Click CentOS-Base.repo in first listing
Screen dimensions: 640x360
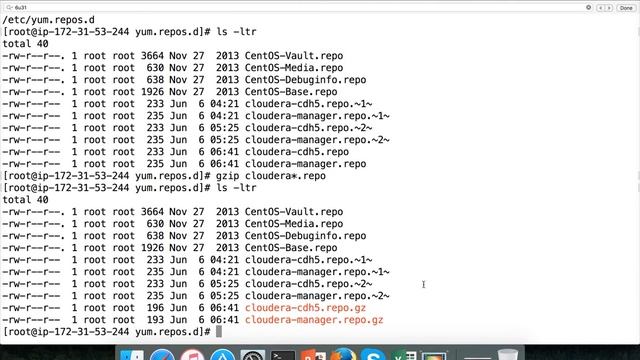tap(291, 92)
